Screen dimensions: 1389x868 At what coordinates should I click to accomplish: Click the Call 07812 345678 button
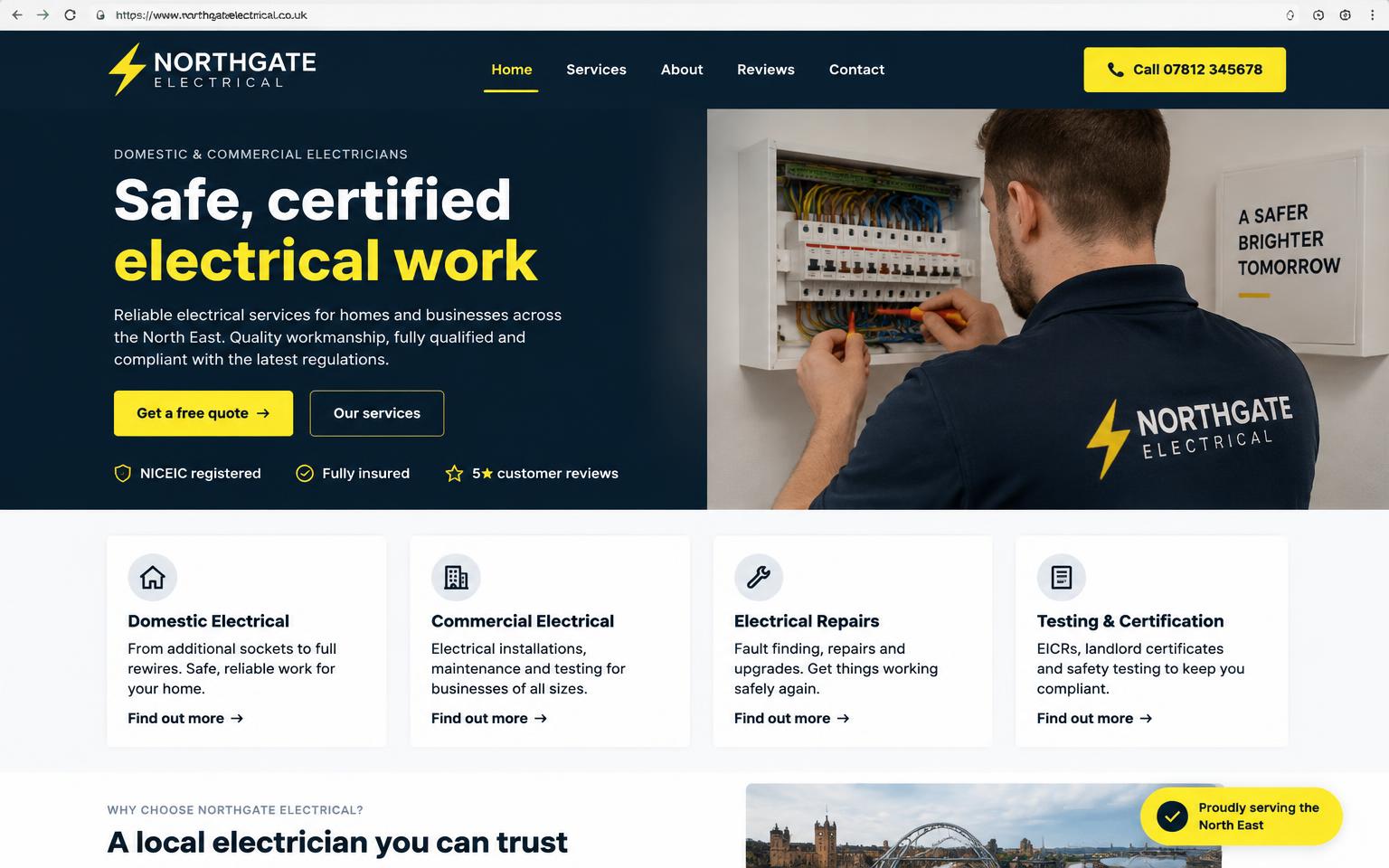1185,70
